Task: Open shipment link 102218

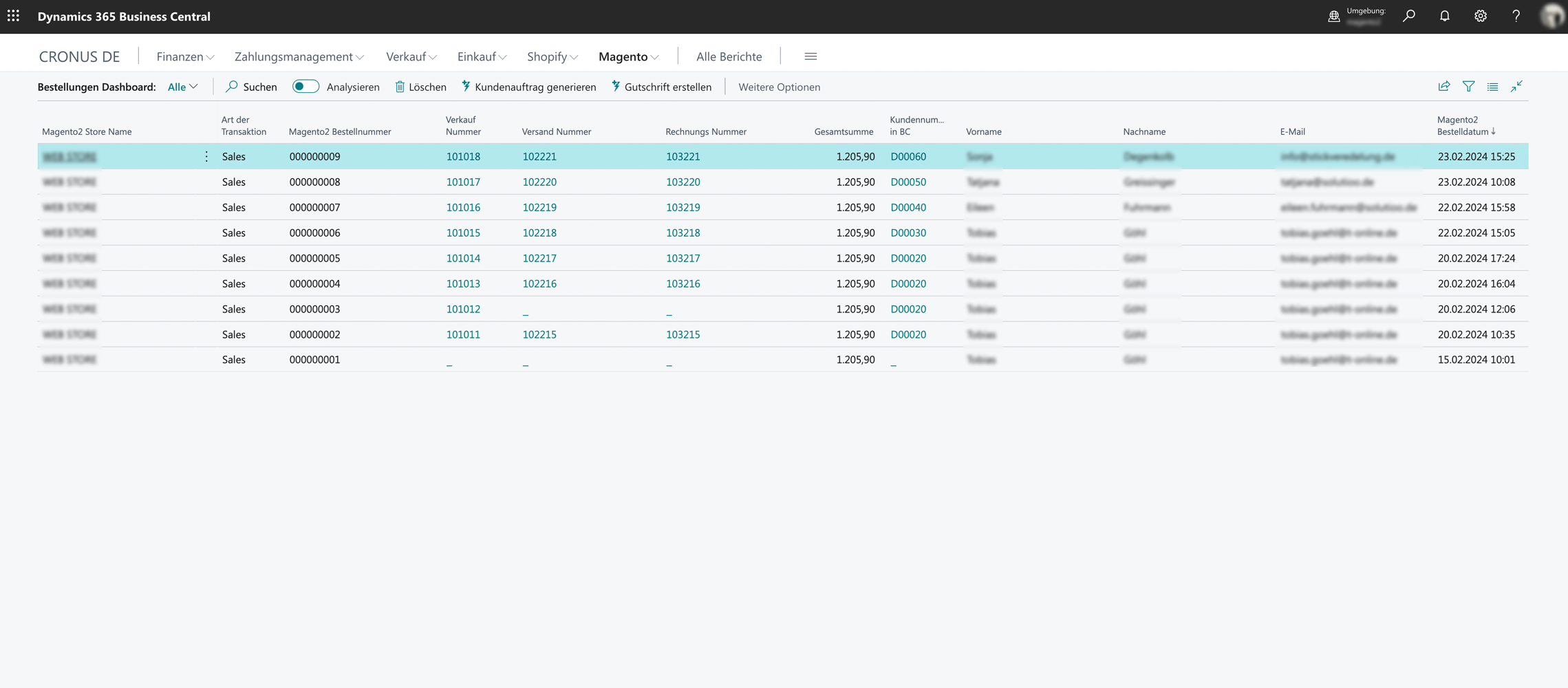Action: coord(539,233)
